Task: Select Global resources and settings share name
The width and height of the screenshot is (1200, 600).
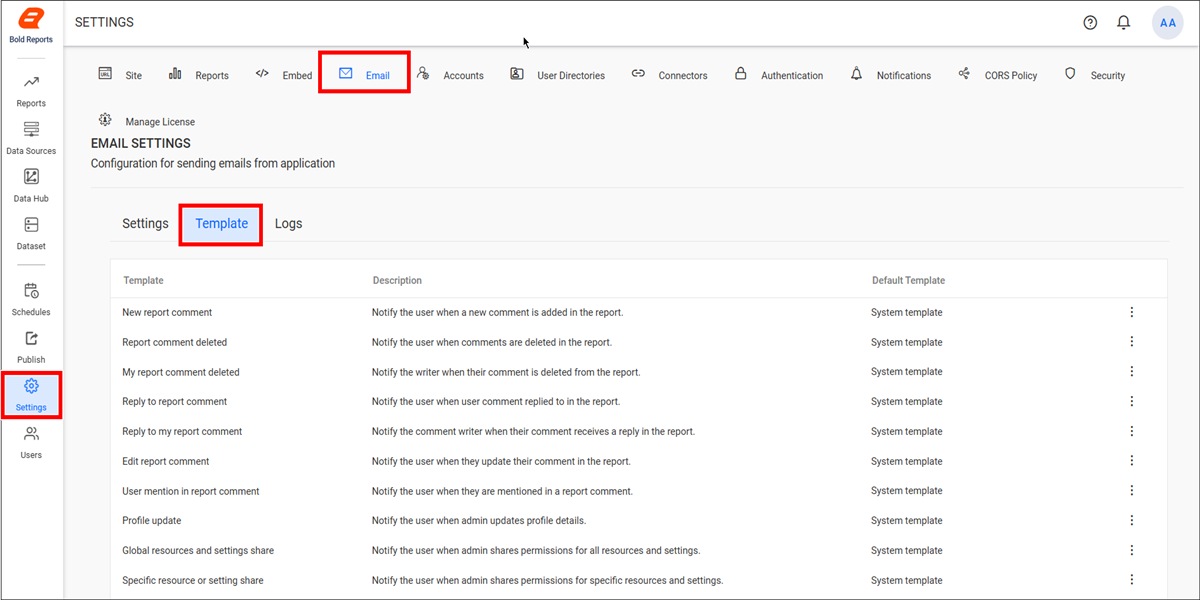Action: pyautogui.click(x=198, y=550)
